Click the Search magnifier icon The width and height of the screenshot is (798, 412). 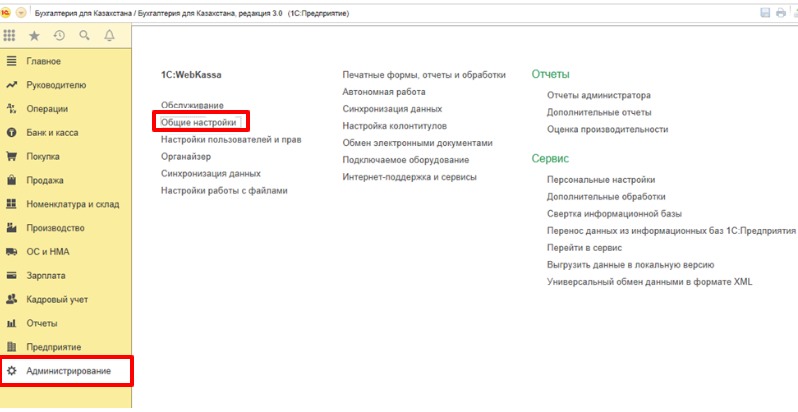pyautogui.click(x=84, y=35)
